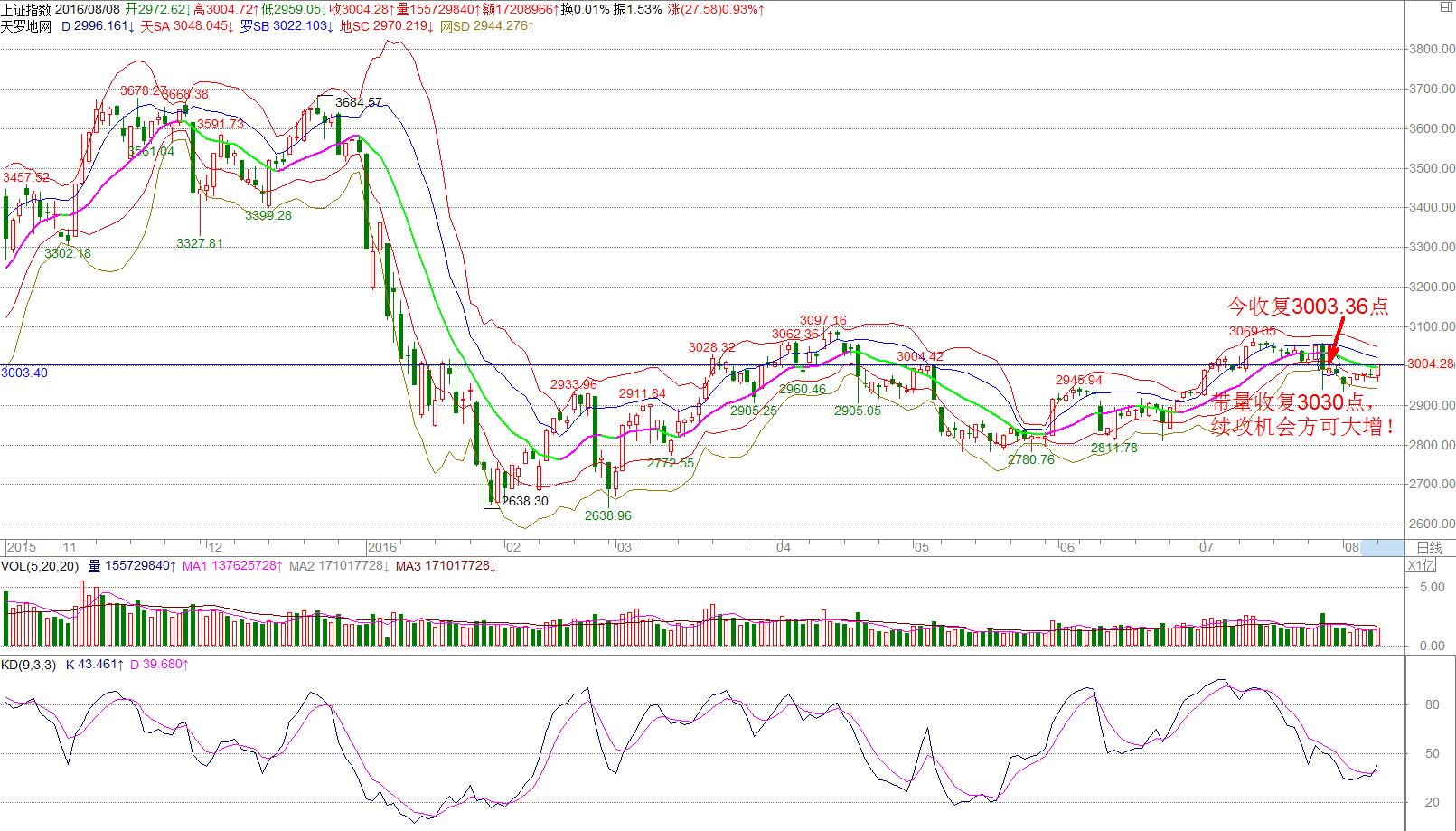The image size is (1456, 831).
Task: Click month 11 on the time axis
Action: (x=69, y=547)
